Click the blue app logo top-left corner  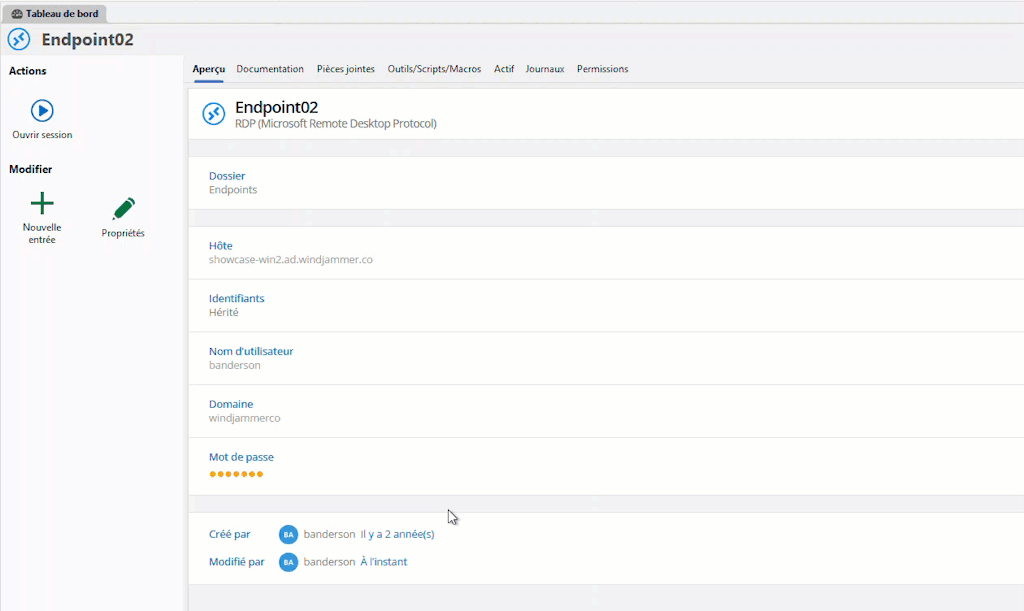point(18,38)
